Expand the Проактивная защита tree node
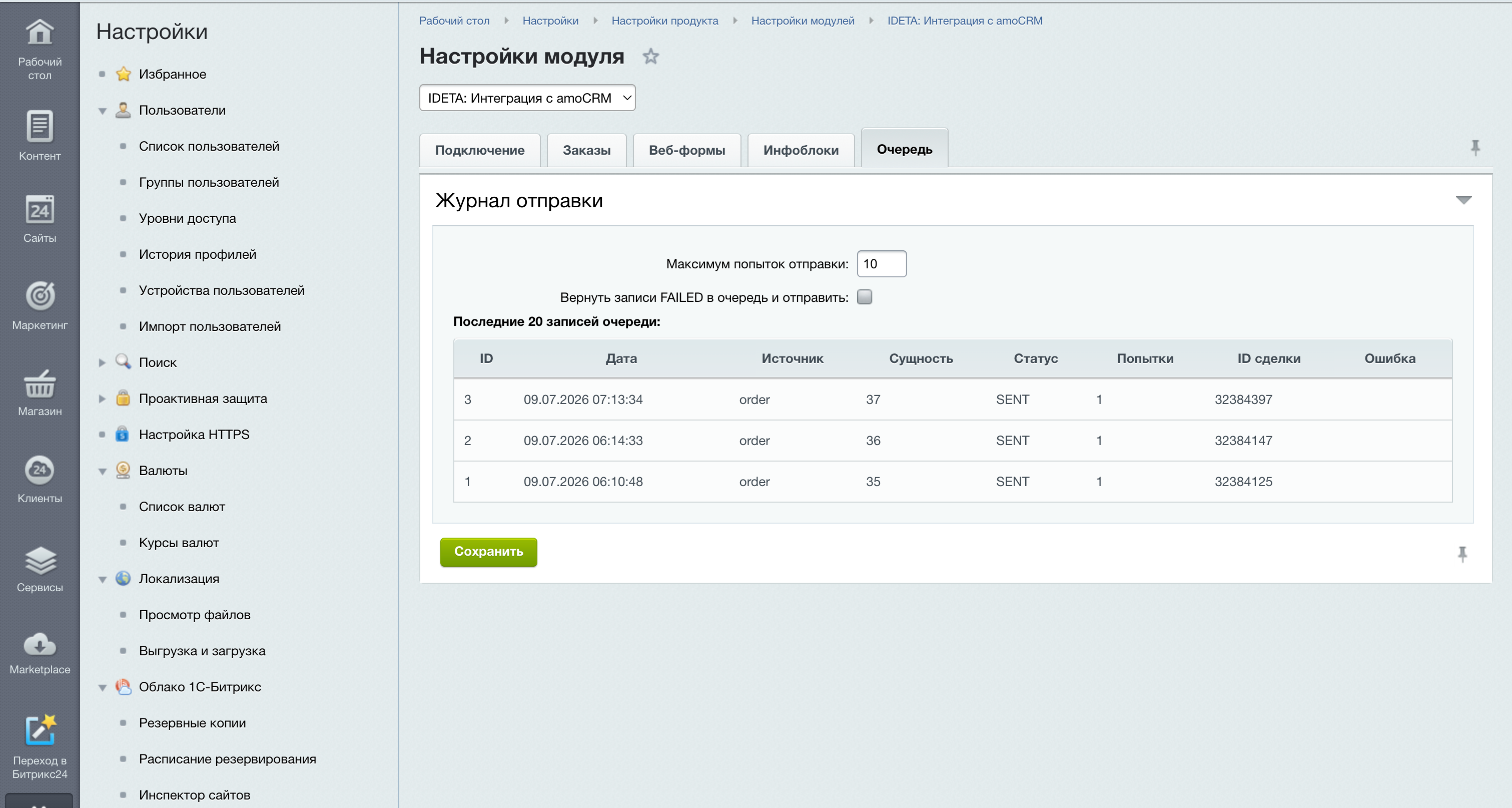Viewport: 1512px width, 808px height. [102, 398]
